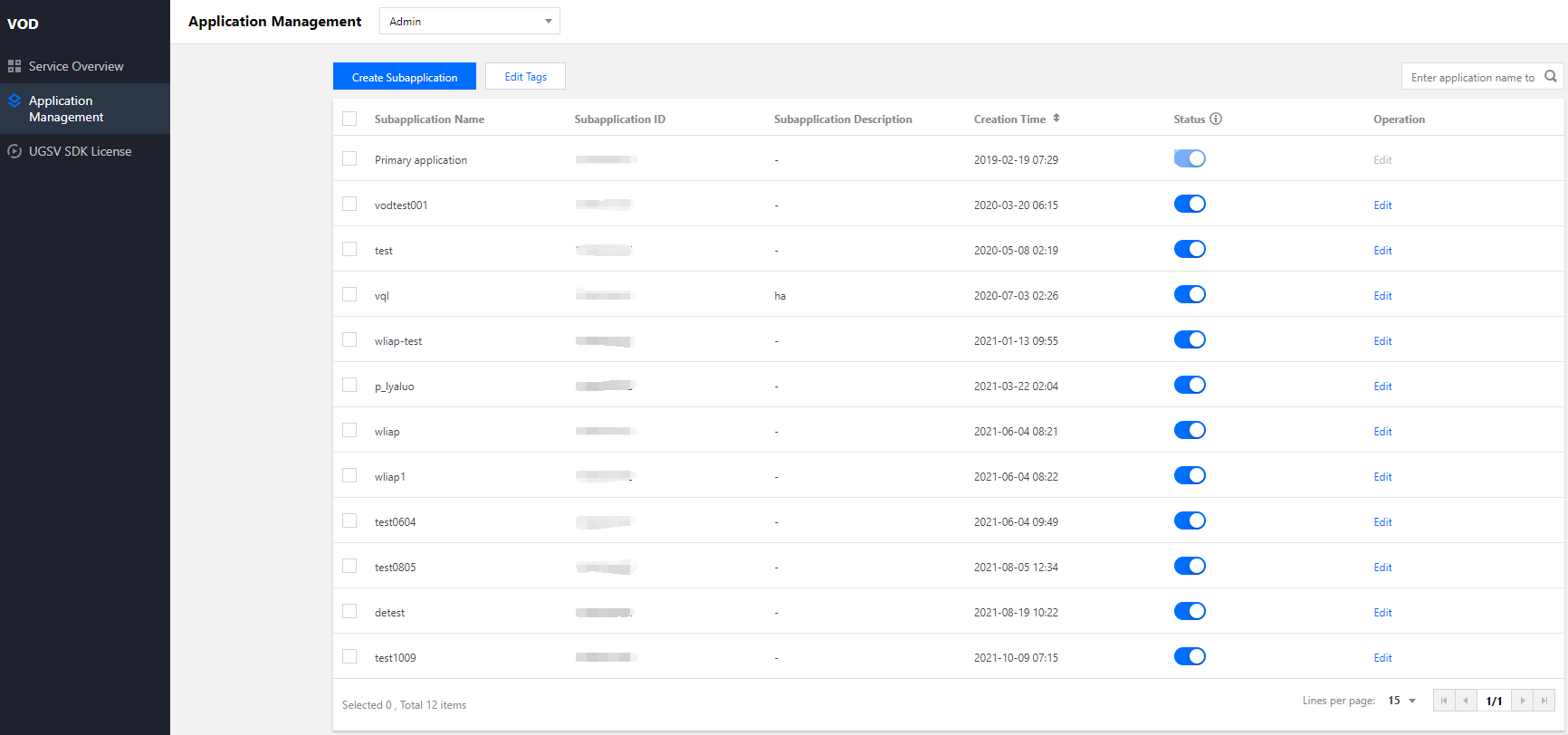The height and width of the screenshot is (735, 1568).
Task: Jump to first page arrow
Action: [1444, 701]
